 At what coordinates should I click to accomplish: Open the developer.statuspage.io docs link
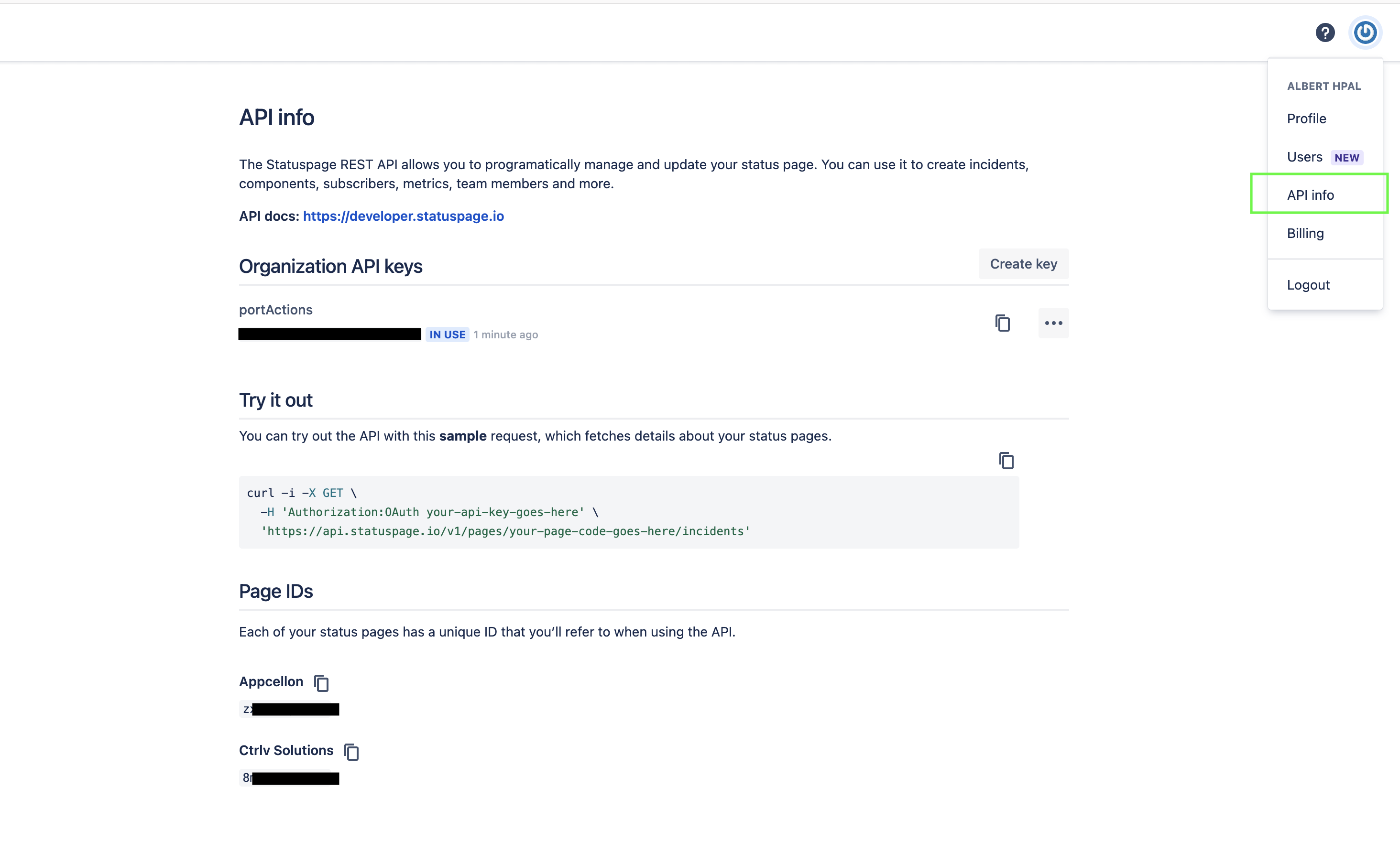(403, 216)
